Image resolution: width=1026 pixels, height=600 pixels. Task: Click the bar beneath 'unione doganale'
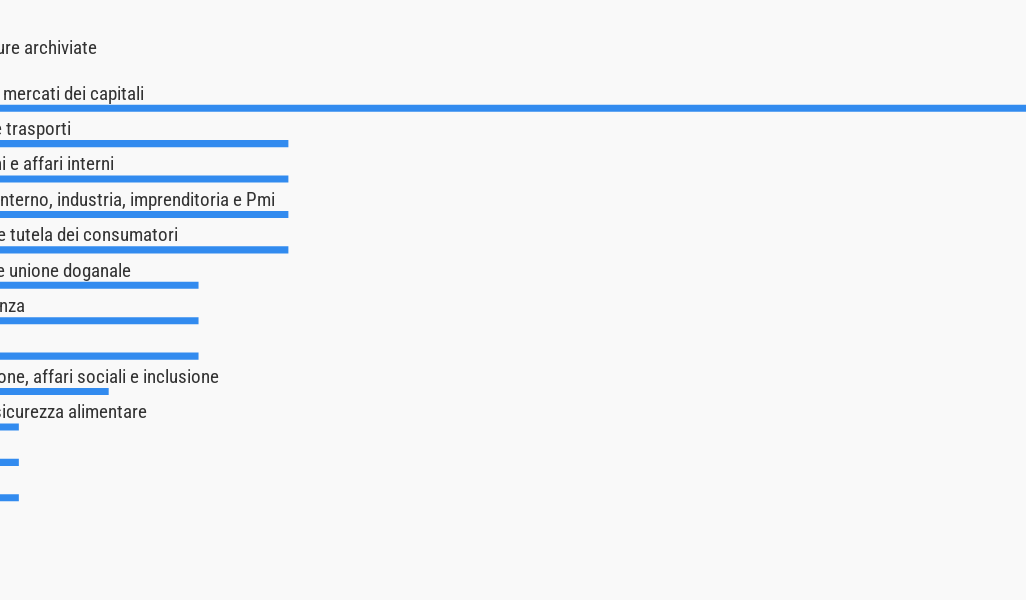pos(99,285)
